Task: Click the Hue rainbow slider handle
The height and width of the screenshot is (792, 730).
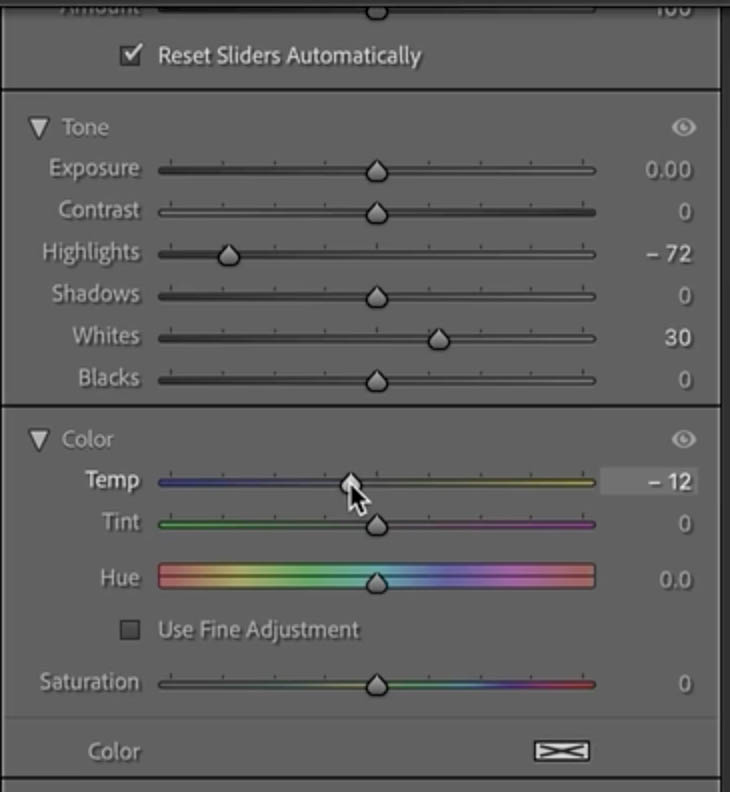Action: pyautogui.click(x=376, y=583)
